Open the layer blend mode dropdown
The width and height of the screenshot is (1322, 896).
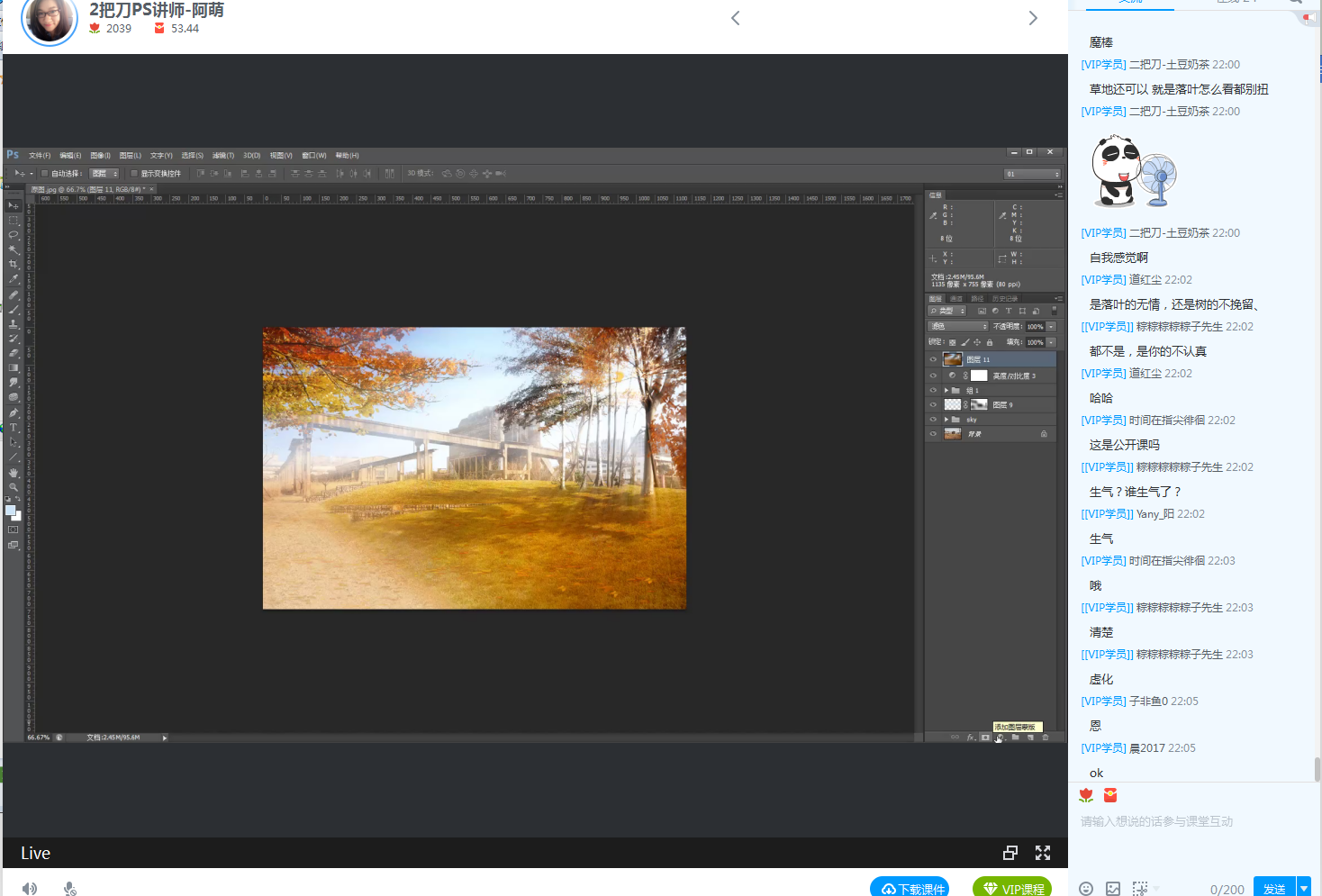pos(958,326)
